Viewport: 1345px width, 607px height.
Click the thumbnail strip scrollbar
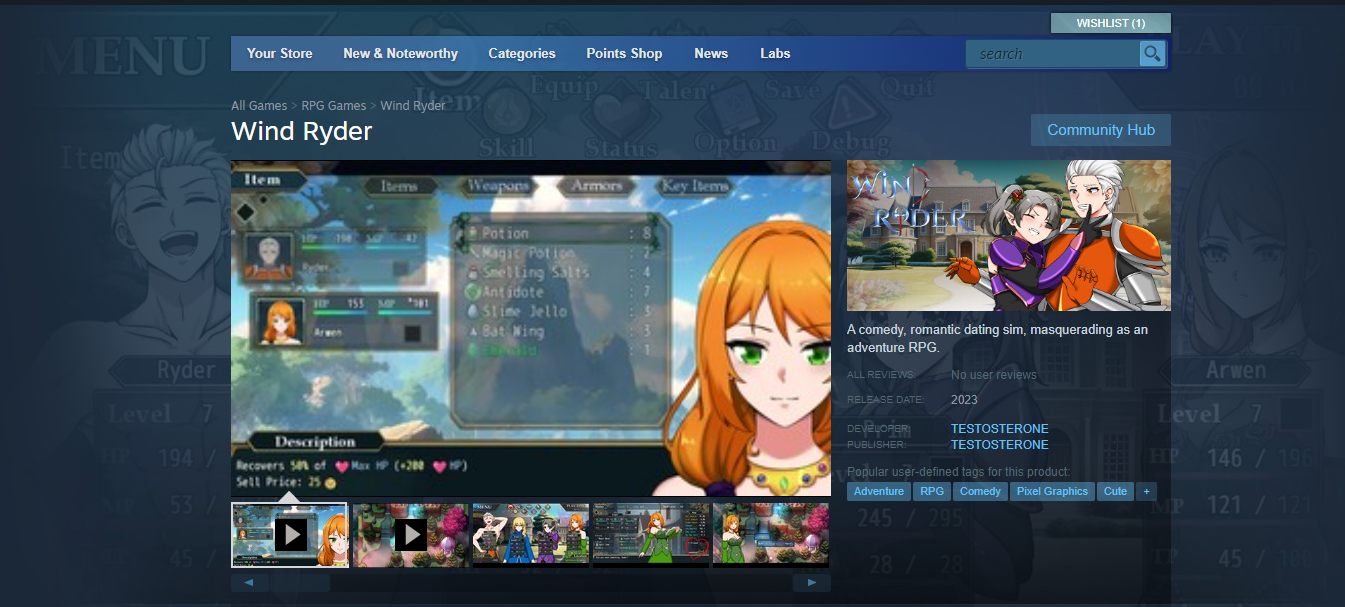pos(530,582)
